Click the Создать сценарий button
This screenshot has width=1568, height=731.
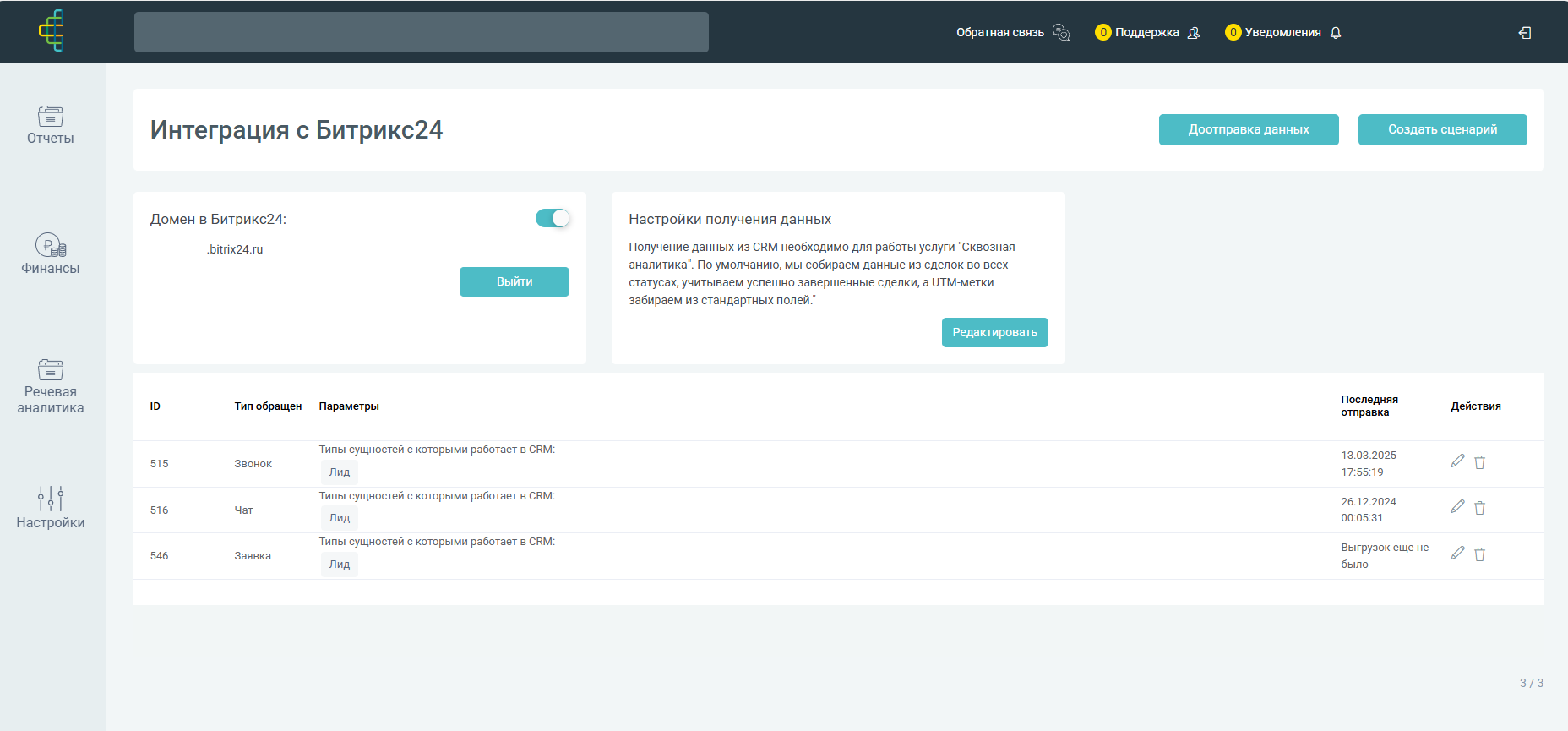point(1443,129)
